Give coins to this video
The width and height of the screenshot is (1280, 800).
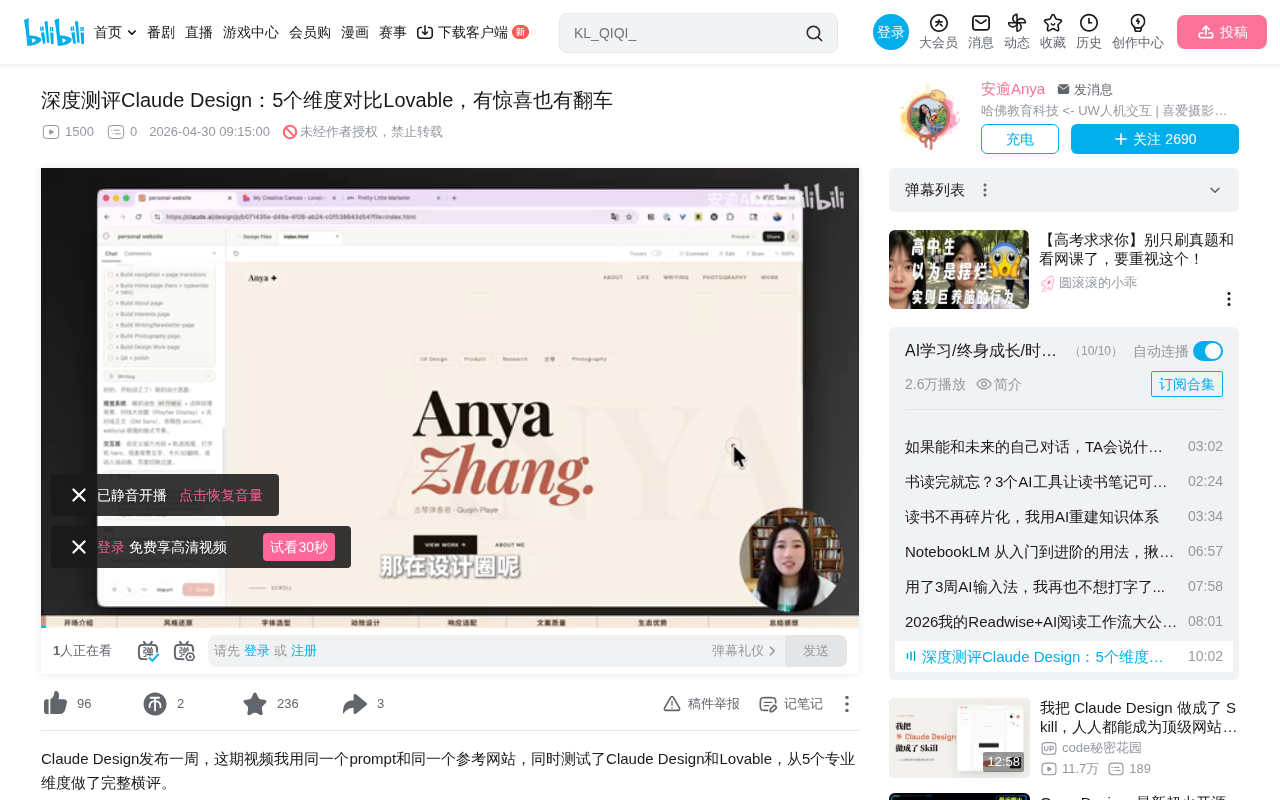coord(155,704)
